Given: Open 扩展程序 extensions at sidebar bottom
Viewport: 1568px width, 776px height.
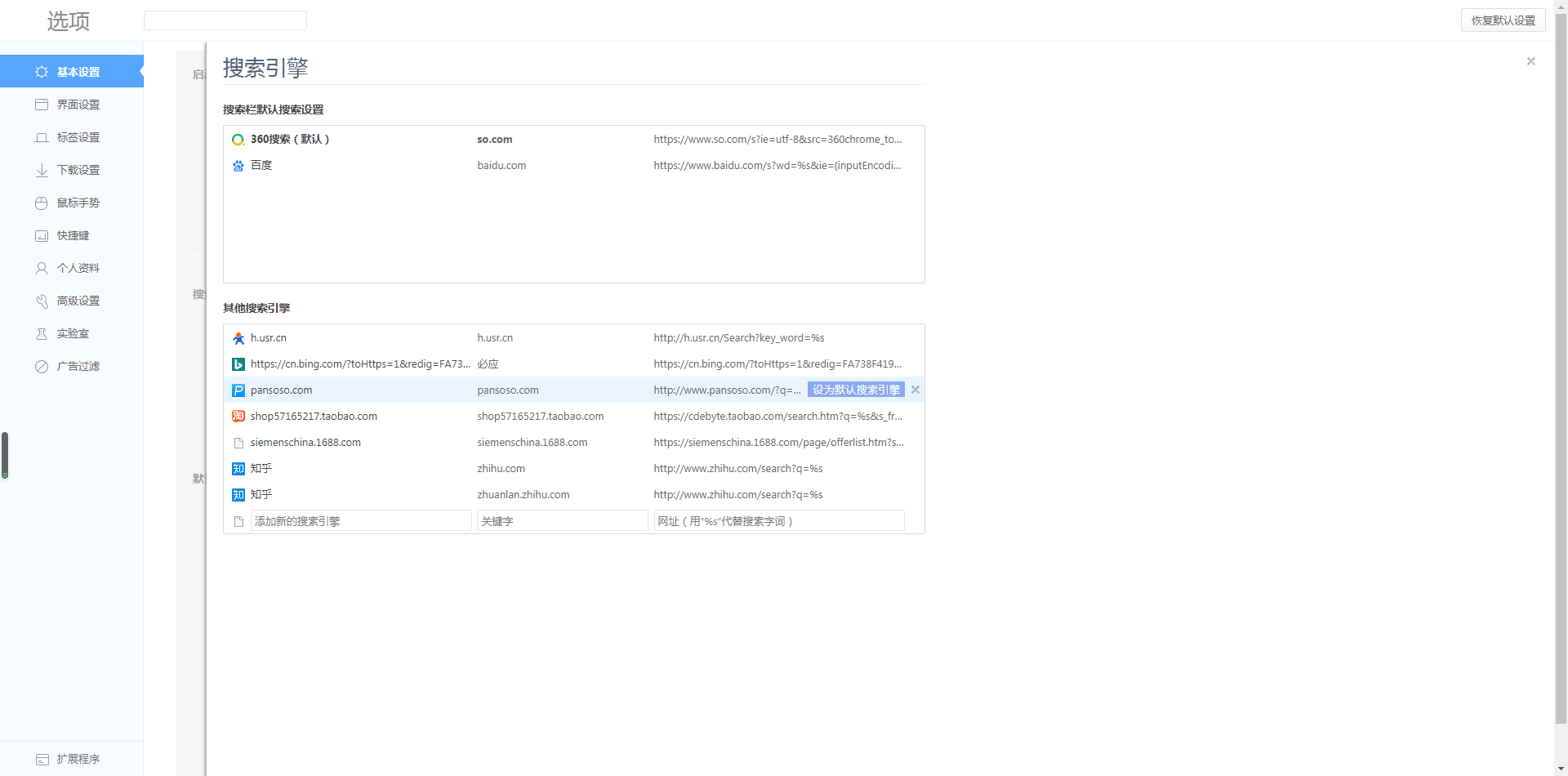Looking at the screenshot, I should [x=78, y=759].
